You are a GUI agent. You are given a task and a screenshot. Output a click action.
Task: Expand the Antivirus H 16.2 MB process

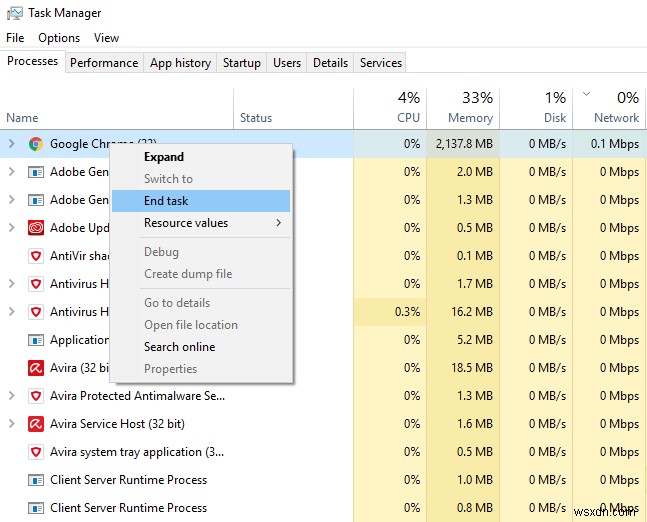click(12, 312)
